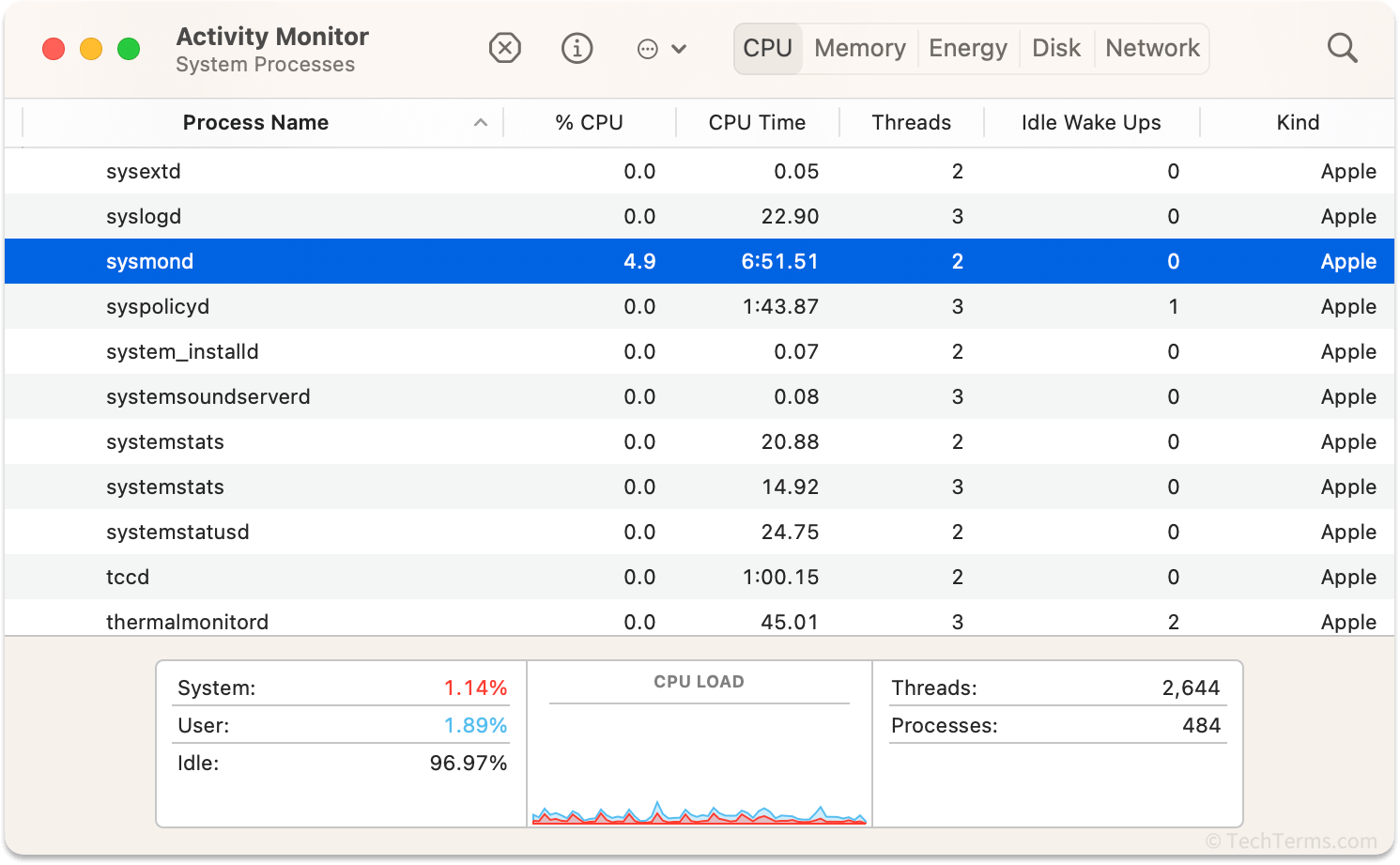
Task: Select the thermalmonitord process row
Action: tap(700, 618)
